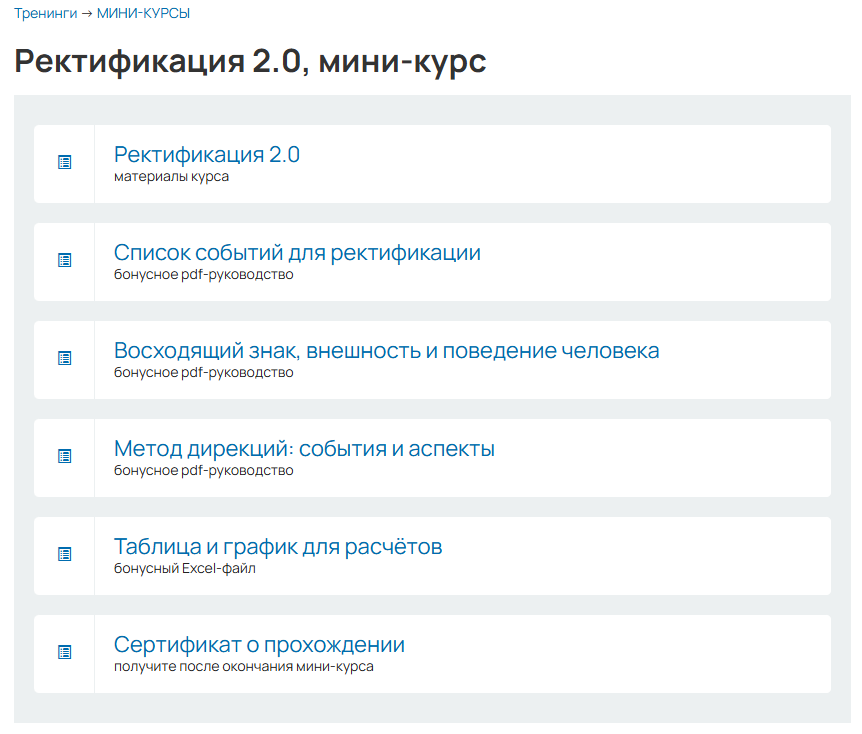This screenshot has width=862, height=734.
Task: Open the Сертификат о прохождении item
Action: click(x=259, y=645)
